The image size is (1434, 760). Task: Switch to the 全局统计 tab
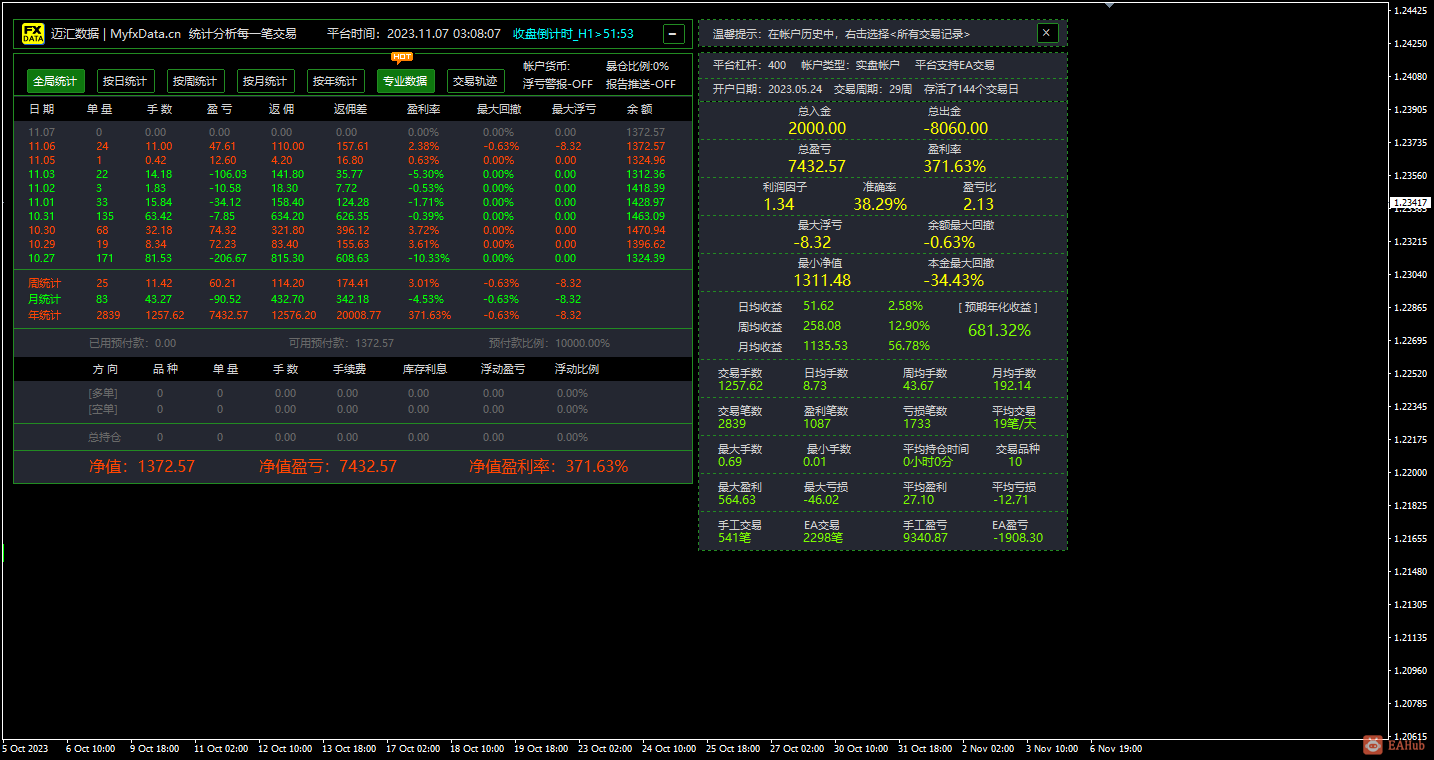click(x=55, y=81)
